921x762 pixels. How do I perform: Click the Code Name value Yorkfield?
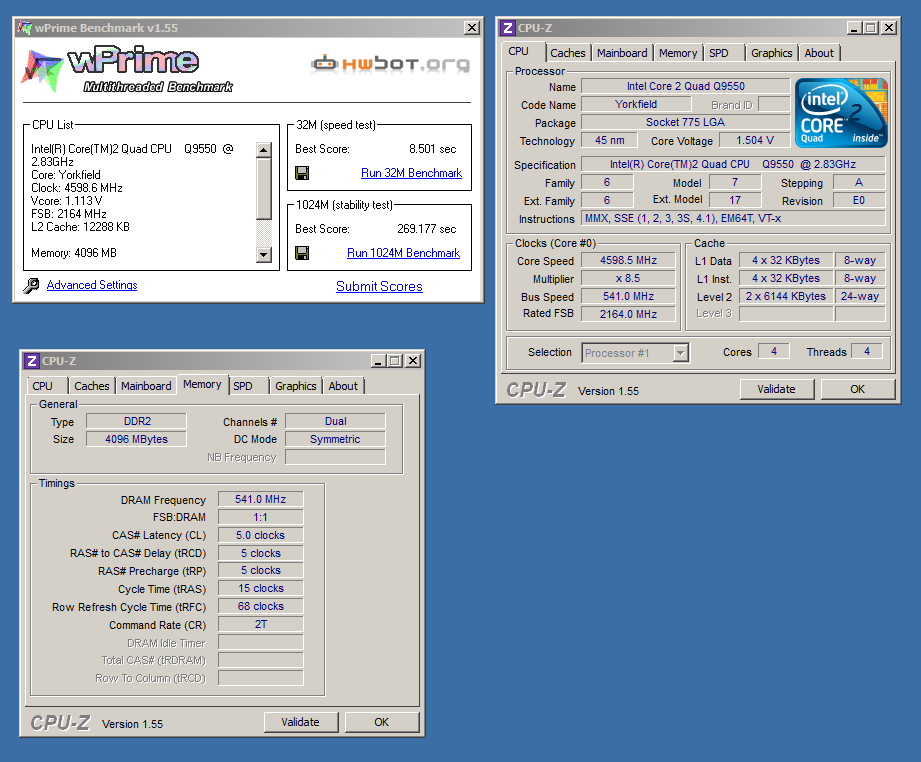point(636,105)
